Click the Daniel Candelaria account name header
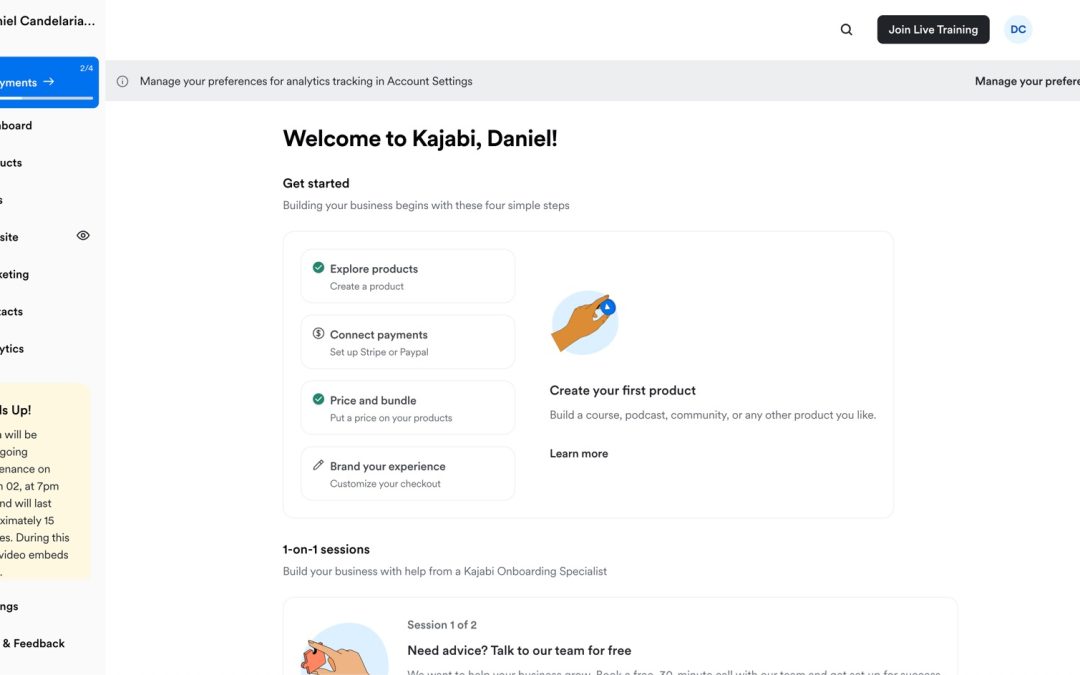 (48, 21)
